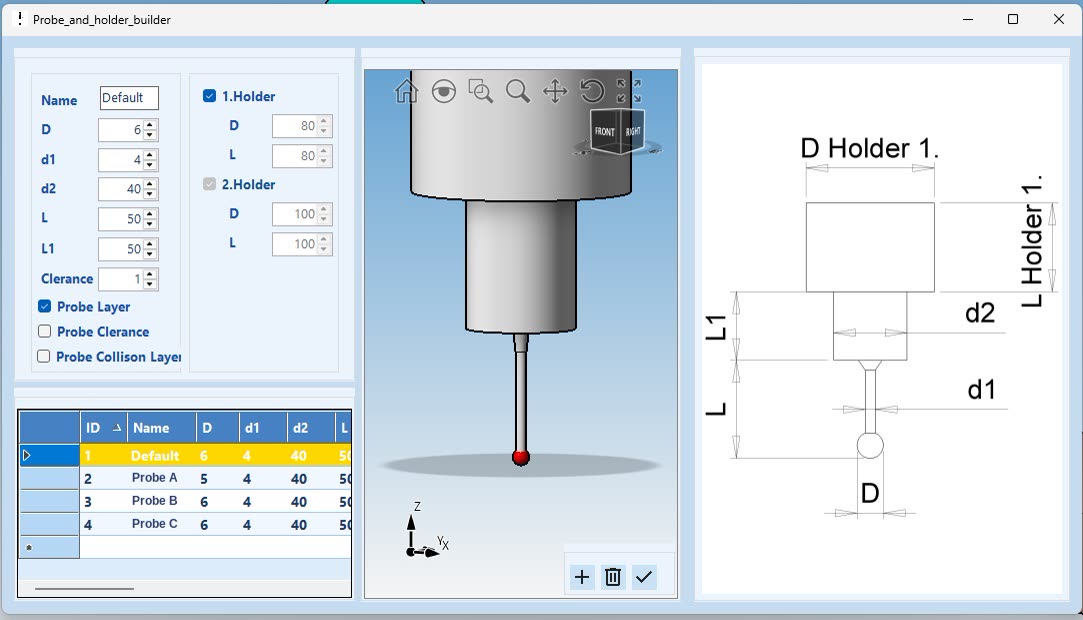Click the d1 column header
Viewport: 1083px width, 620px height.
pos(262,428)
